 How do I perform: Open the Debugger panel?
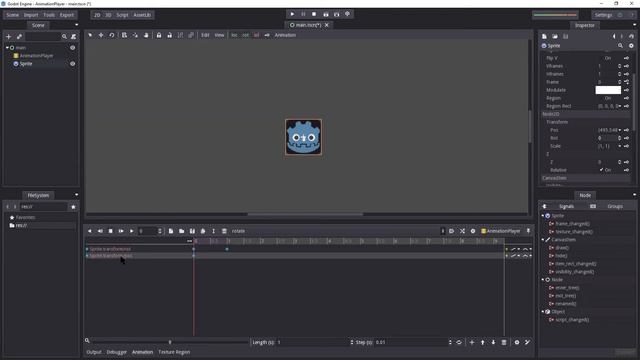117,352
